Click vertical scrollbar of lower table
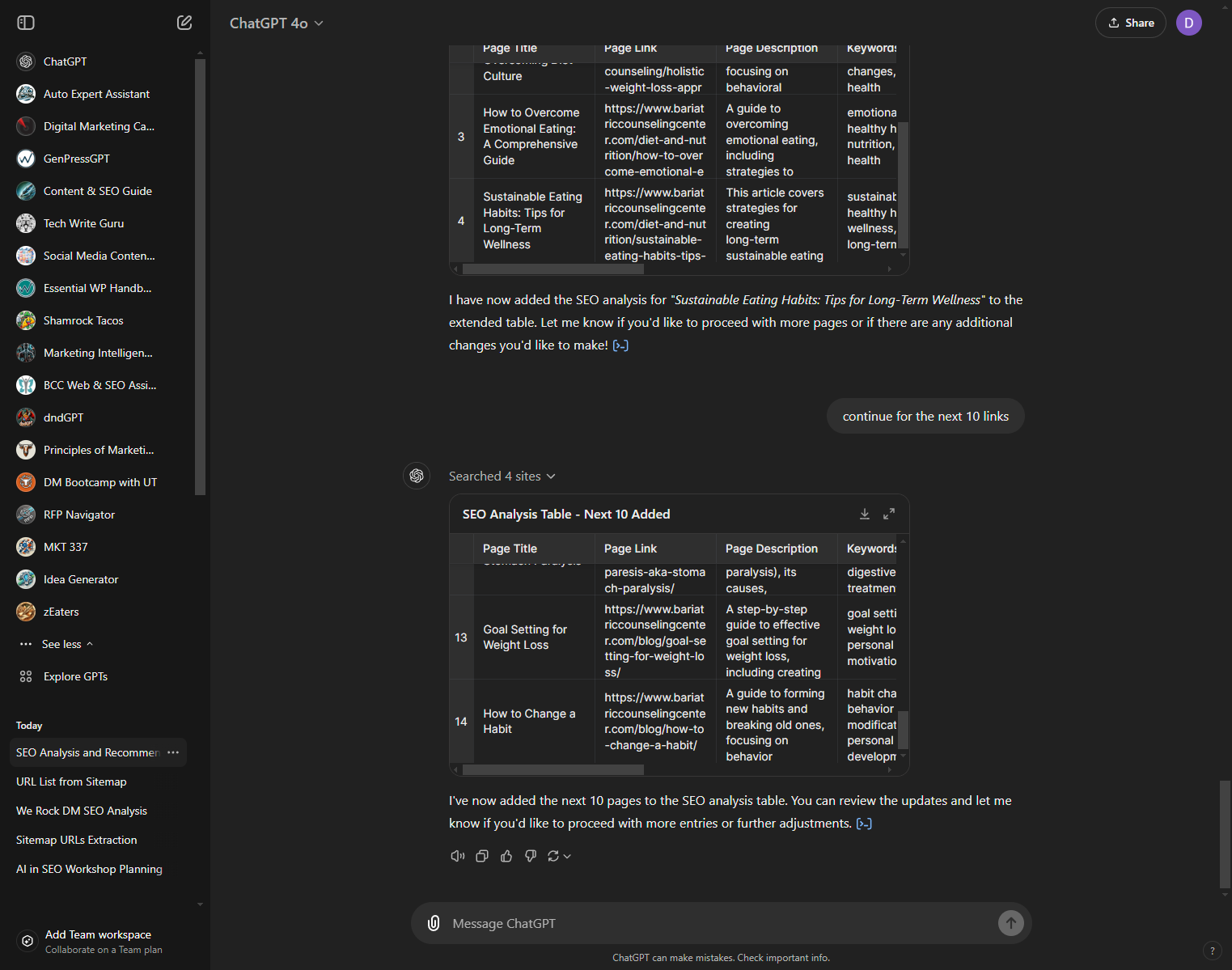Screen dimensions: 1232x970 [x=904, y=731]
